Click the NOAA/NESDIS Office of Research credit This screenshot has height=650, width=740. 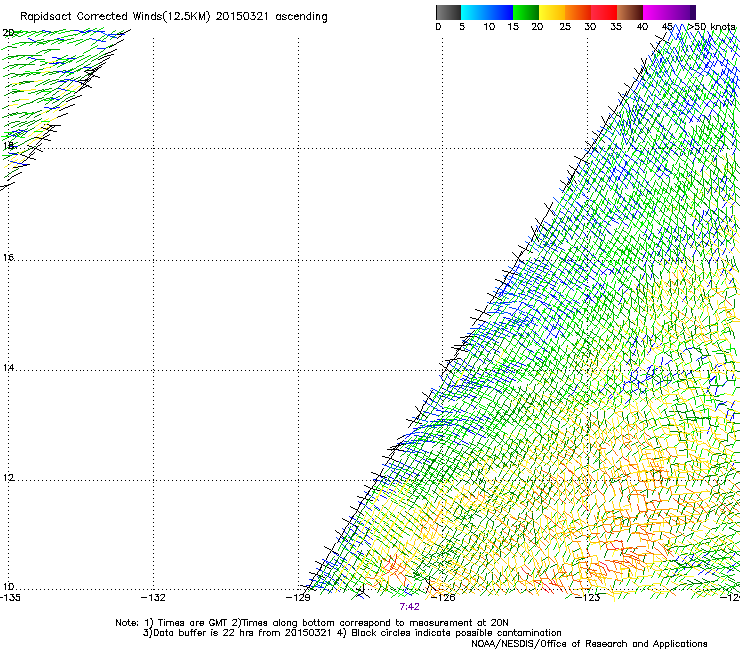click(x=589, y=644)
